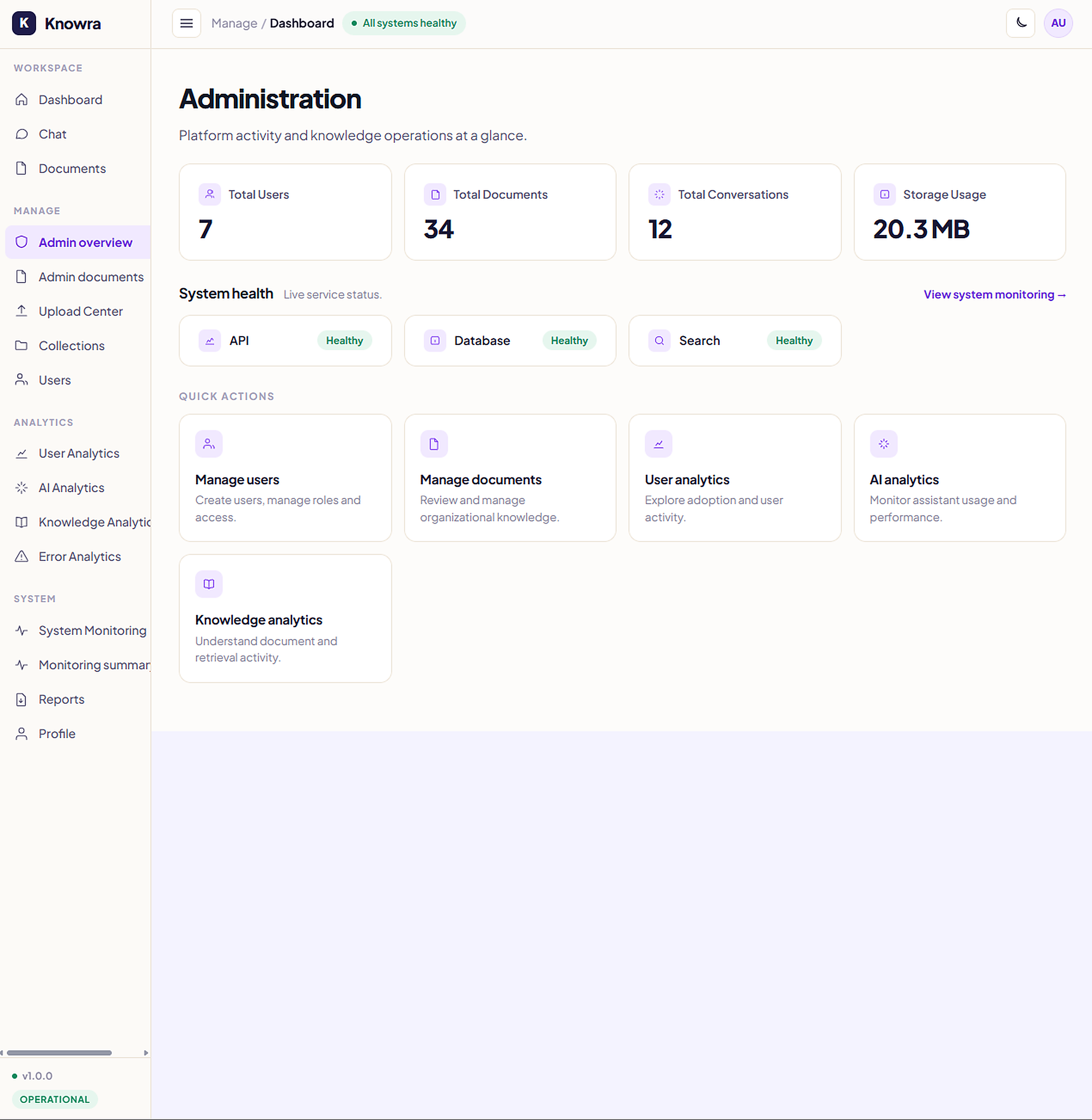Toggle the sidebar with the hamburger menu icon
This screenshot has width=1092, height=1120.
[x=187, y=23]
